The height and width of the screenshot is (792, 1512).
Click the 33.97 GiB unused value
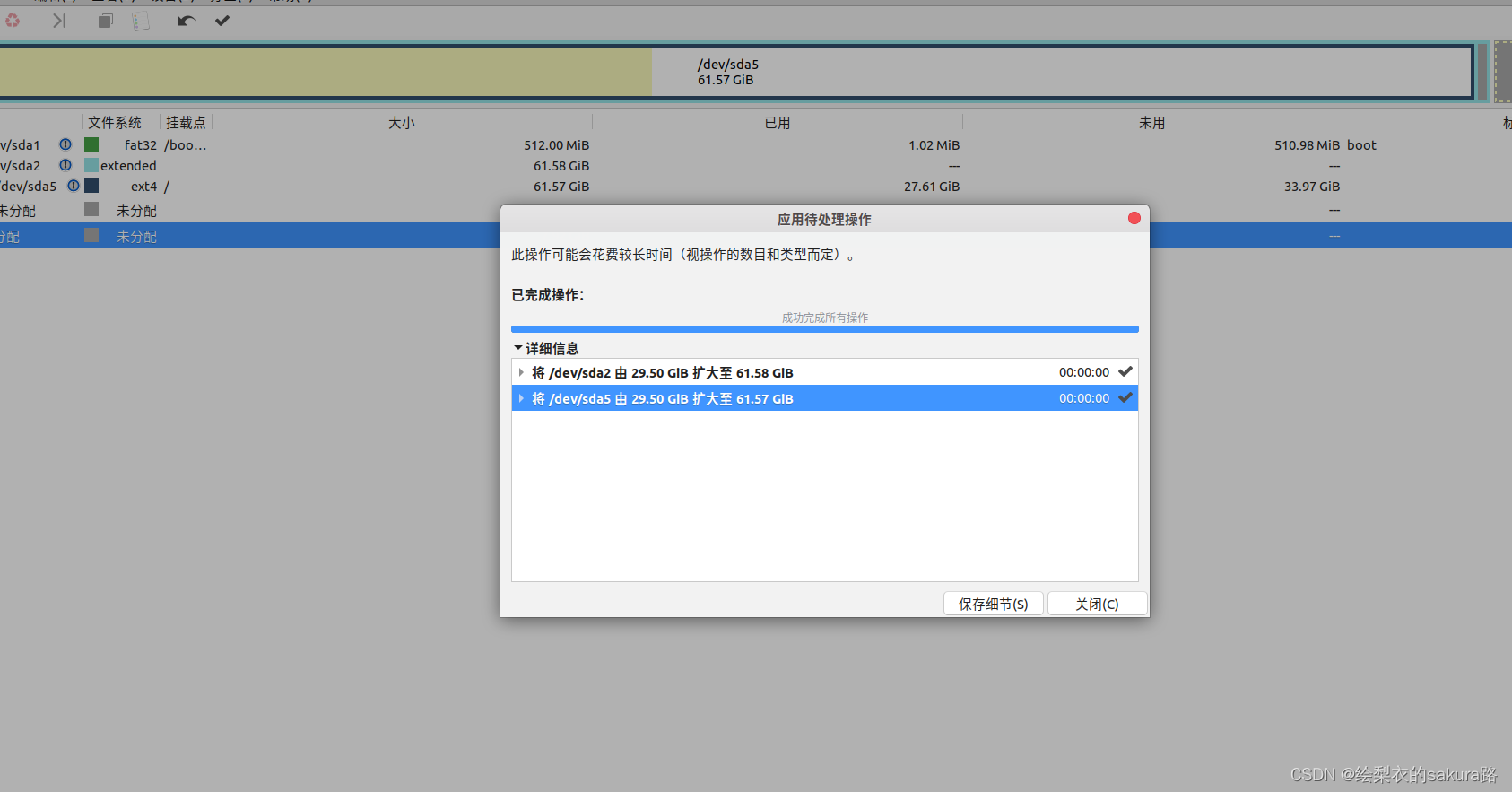point(1312,187)
